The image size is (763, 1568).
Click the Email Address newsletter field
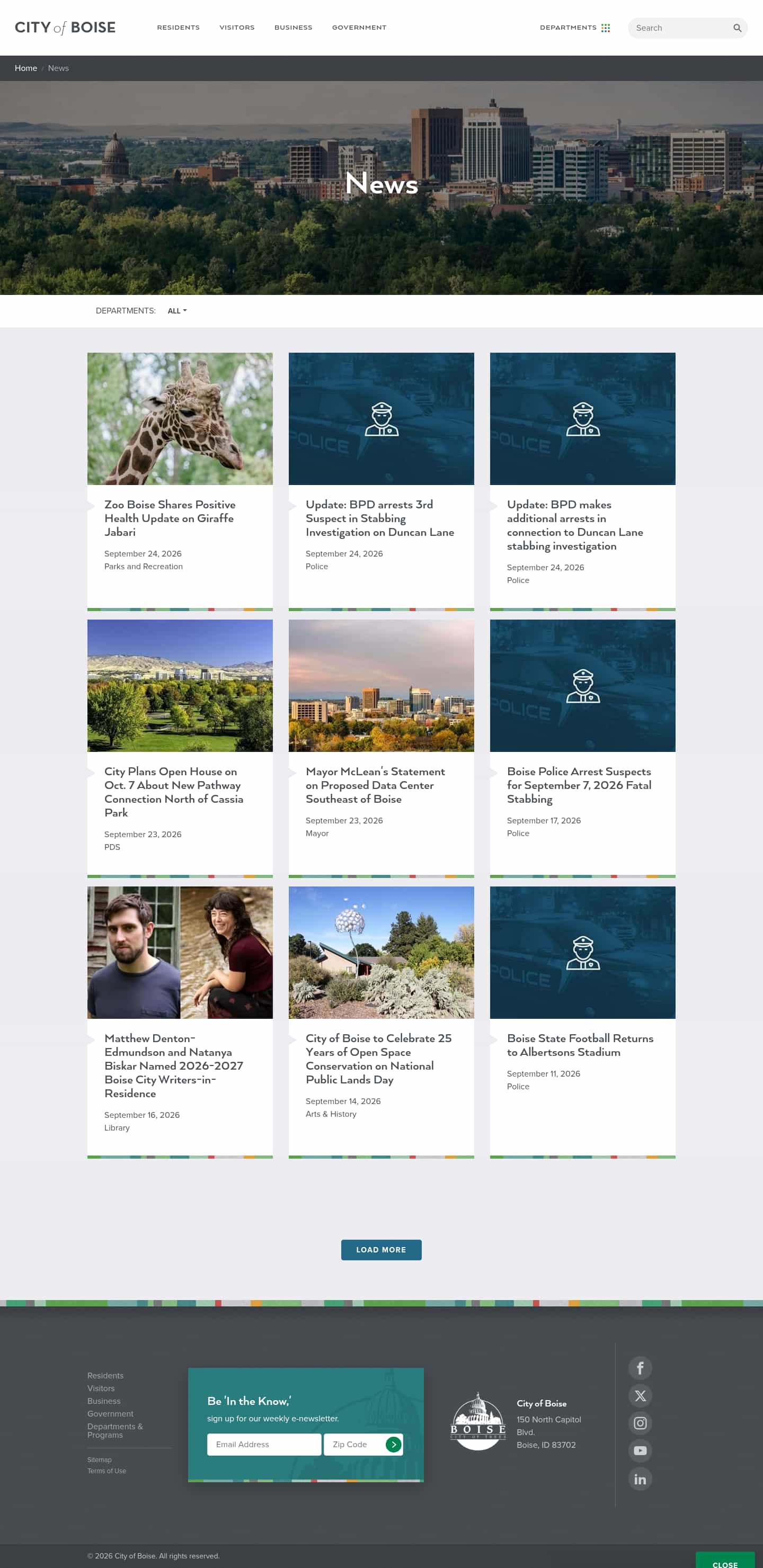point(264,1445)
